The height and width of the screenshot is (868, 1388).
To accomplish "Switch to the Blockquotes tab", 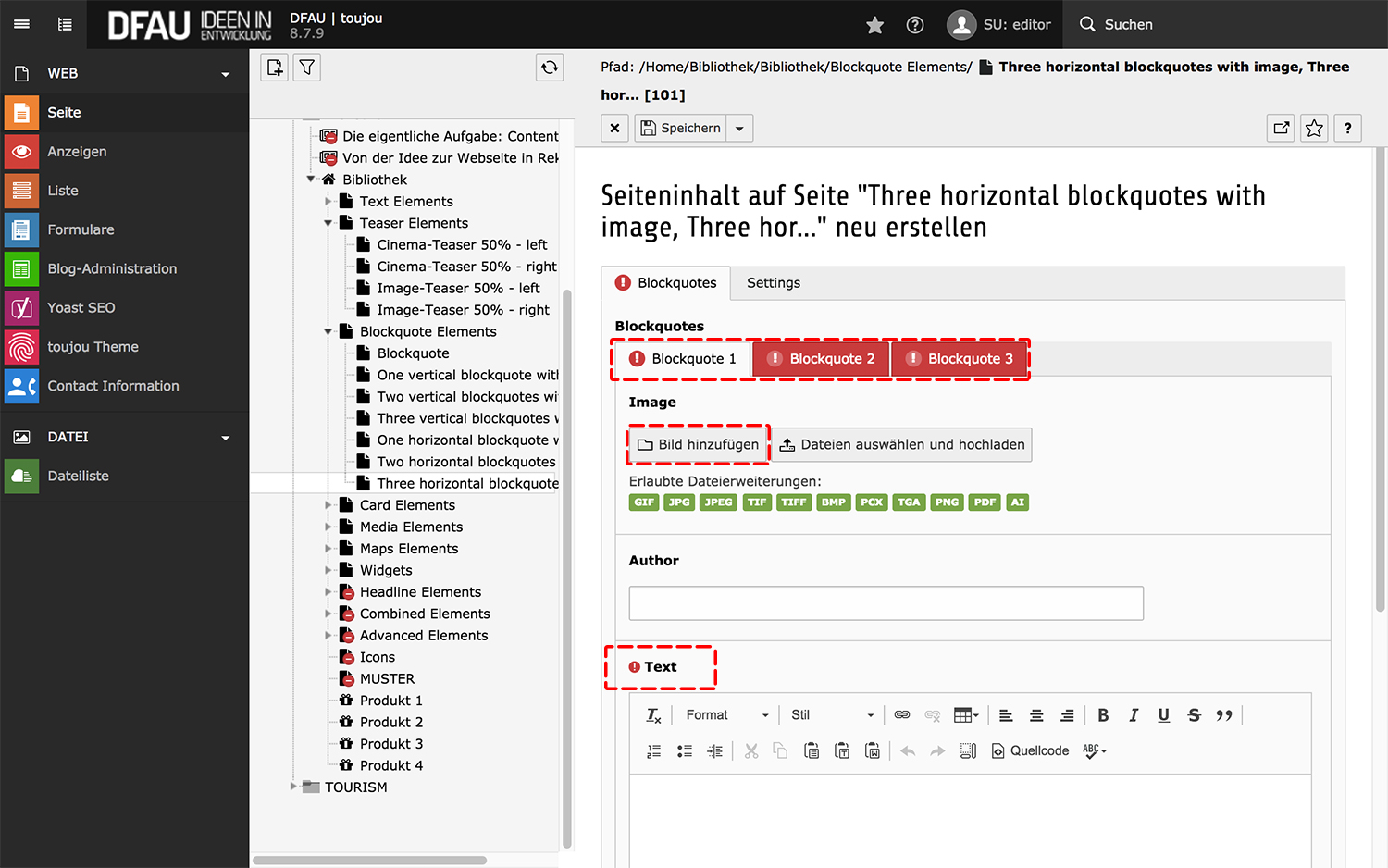I will coord(666,283).
